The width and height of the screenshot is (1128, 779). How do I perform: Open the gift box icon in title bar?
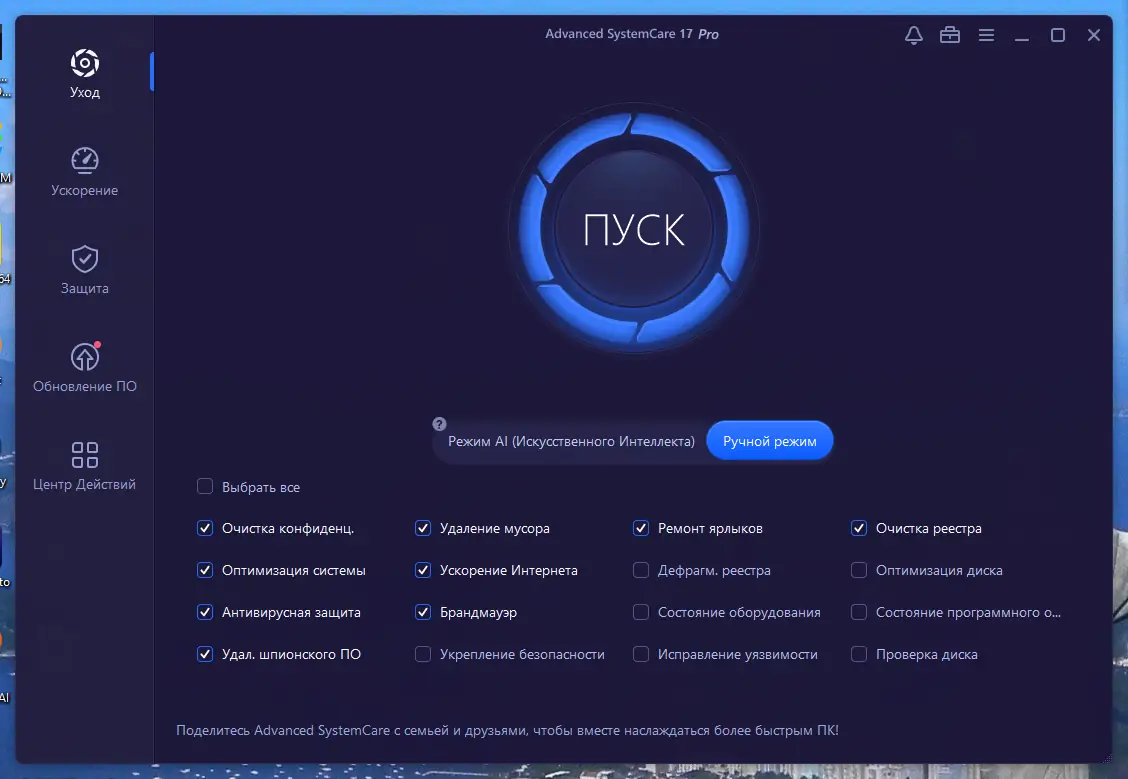tap(949, 34)
